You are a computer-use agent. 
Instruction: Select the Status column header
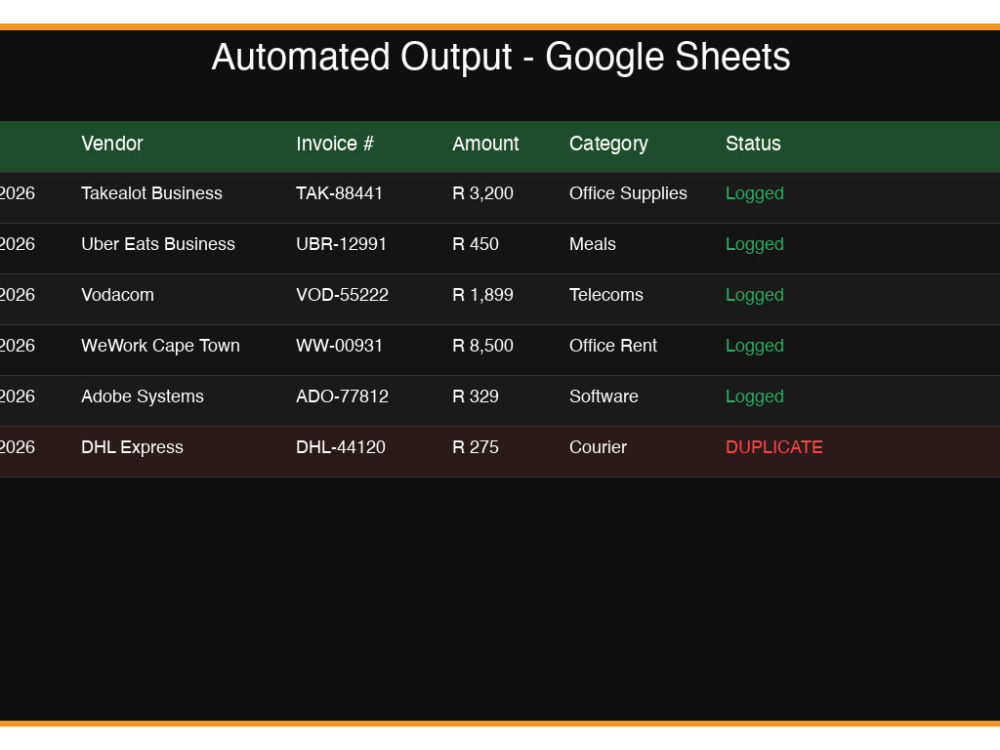[753, 143]
